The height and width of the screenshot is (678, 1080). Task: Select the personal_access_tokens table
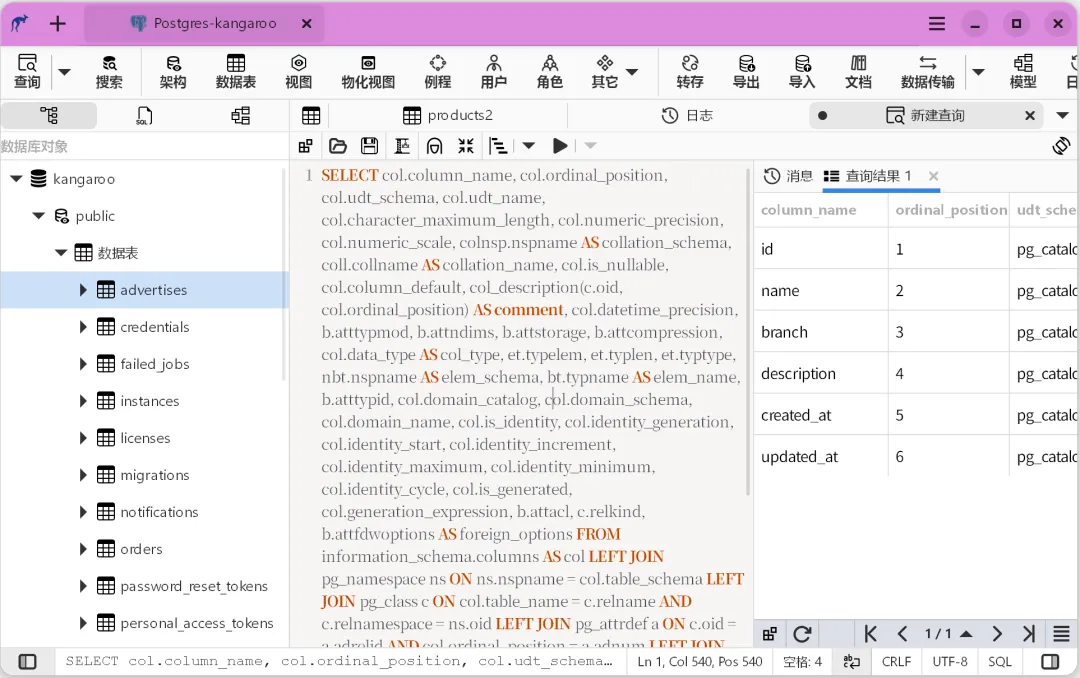[196, 624]
